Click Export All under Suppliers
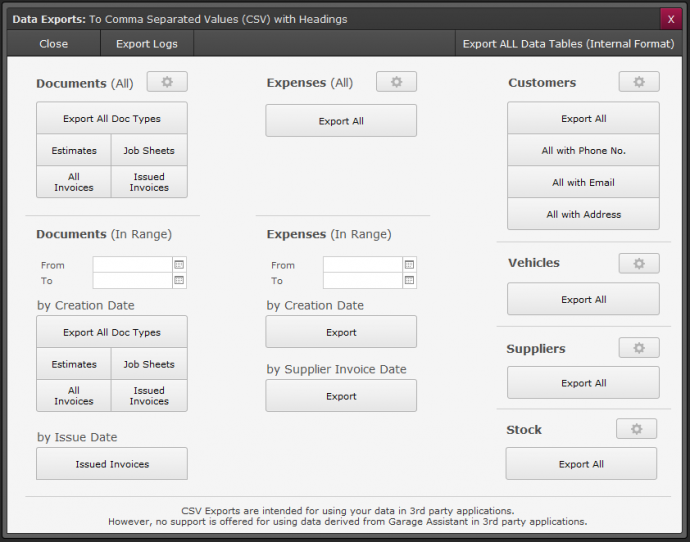690x542 pixels. (x=584, y=383)
